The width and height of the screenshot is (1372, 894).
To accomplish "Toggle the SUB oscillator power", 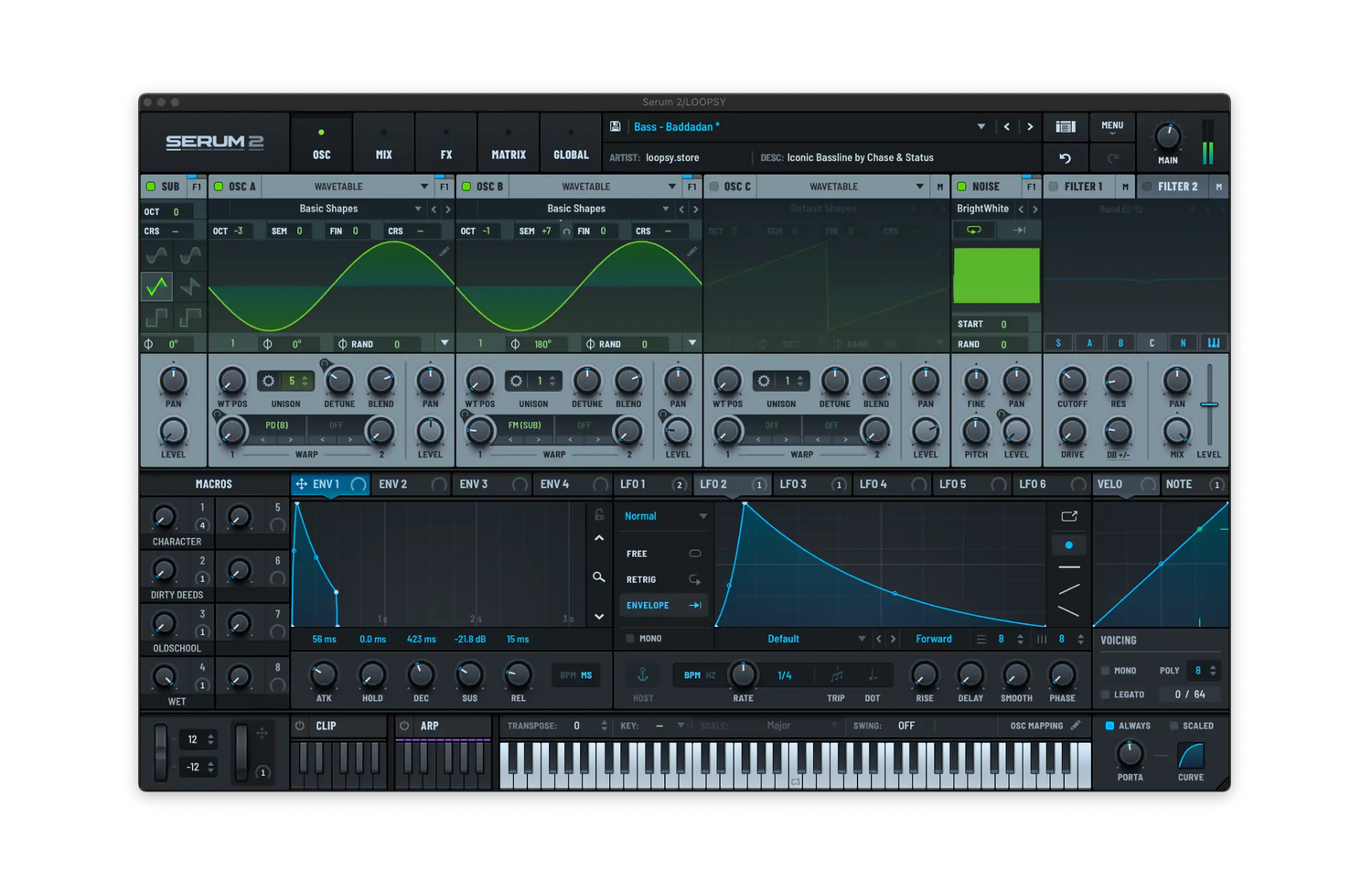I will coord(151,187).
